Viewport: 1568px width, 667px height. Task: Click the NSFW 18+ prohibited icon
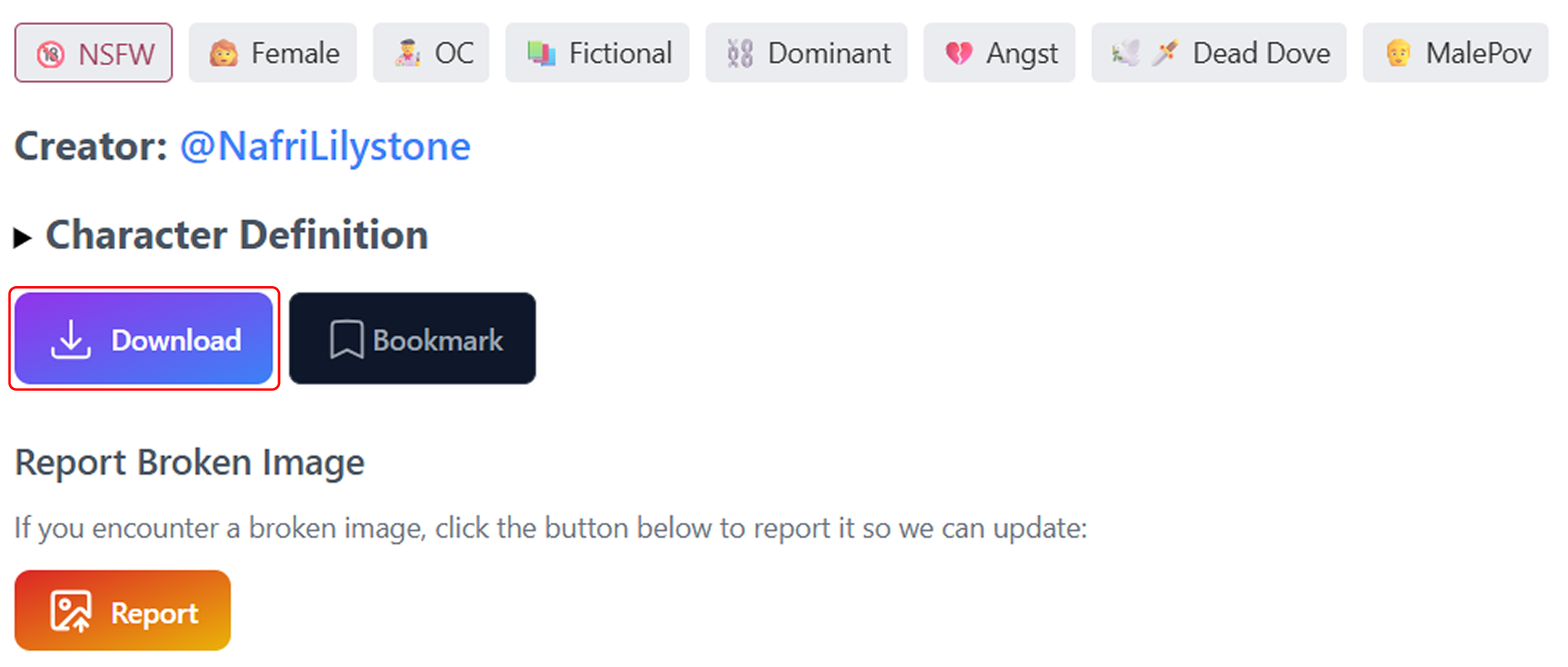point(51,54)
